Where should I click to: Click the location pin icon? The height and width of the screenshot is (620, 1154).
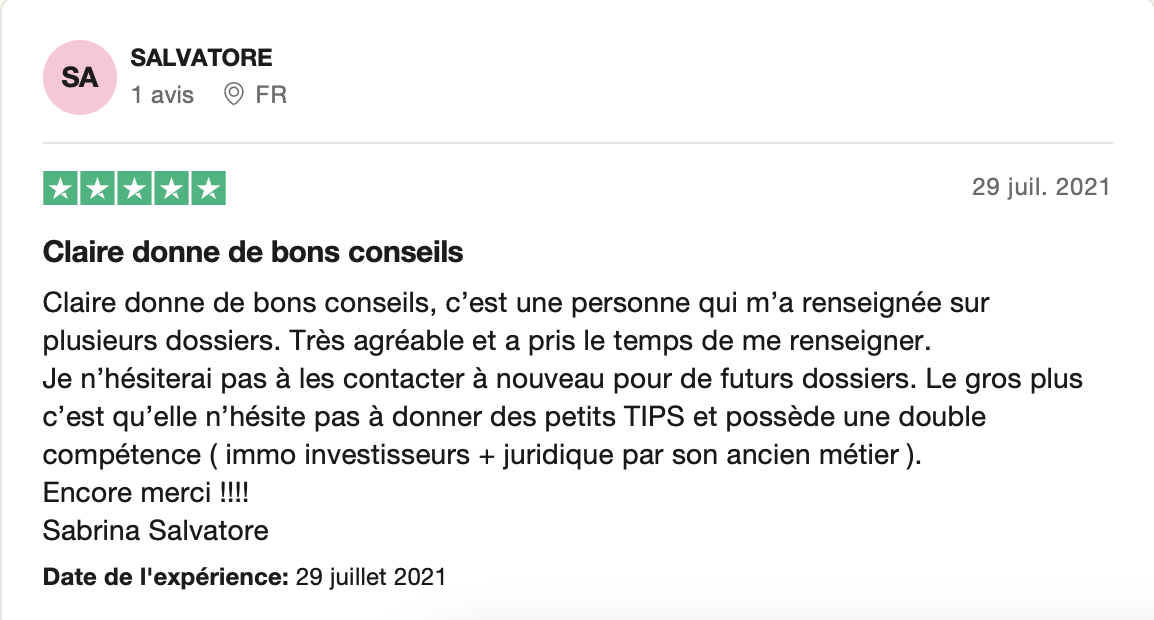234,95
